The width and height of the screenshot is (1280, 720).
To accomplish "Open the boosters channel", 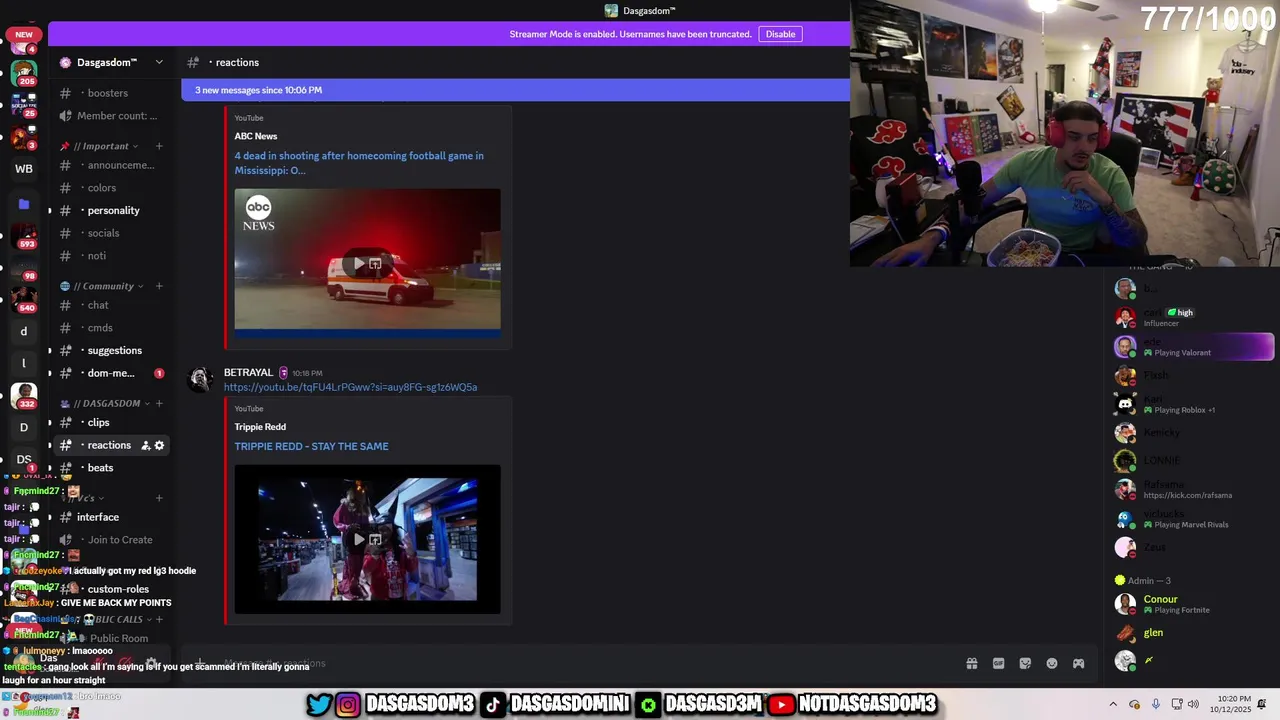I will click(x=111, y=93).
